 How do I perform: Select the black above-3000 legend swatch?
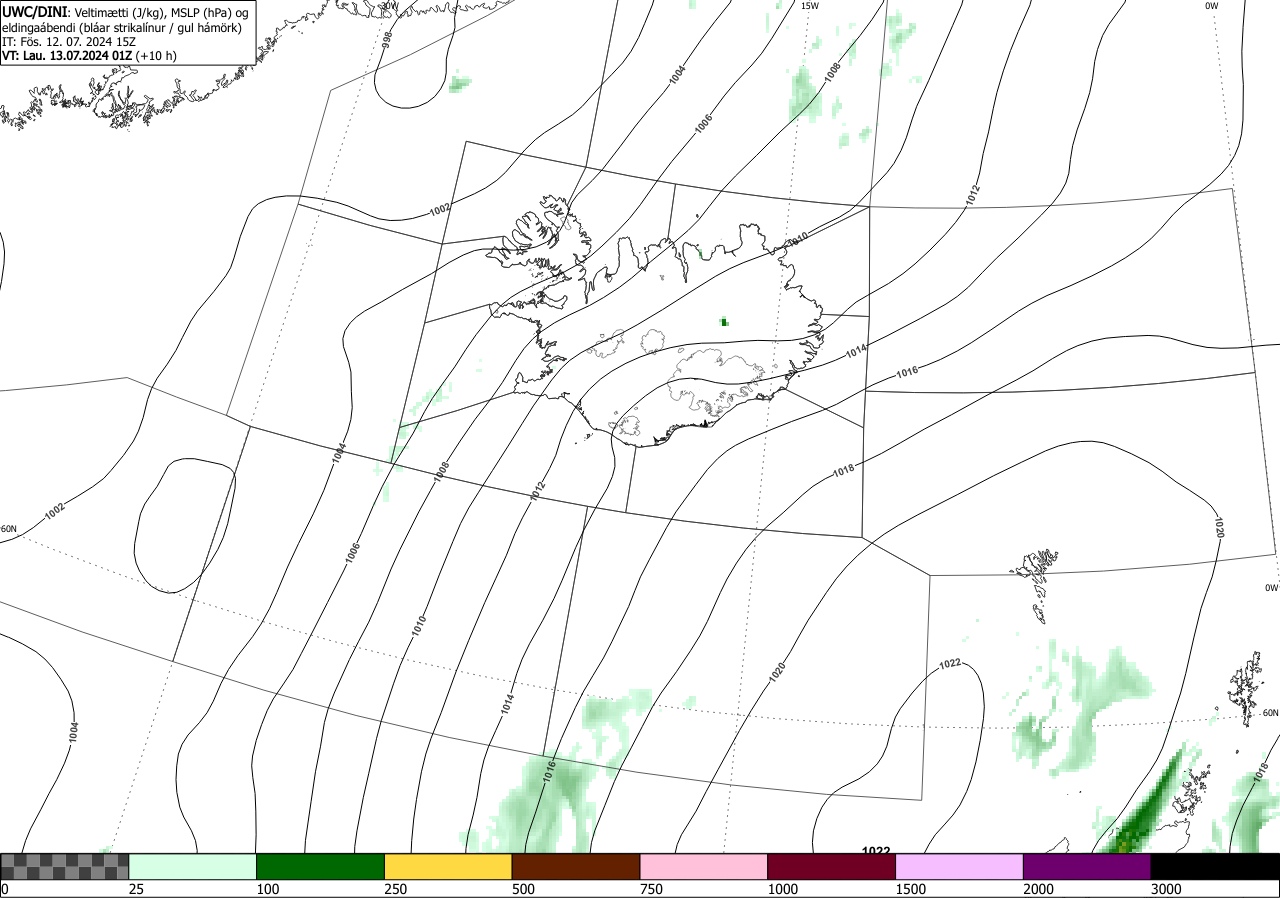point(1216,866)
